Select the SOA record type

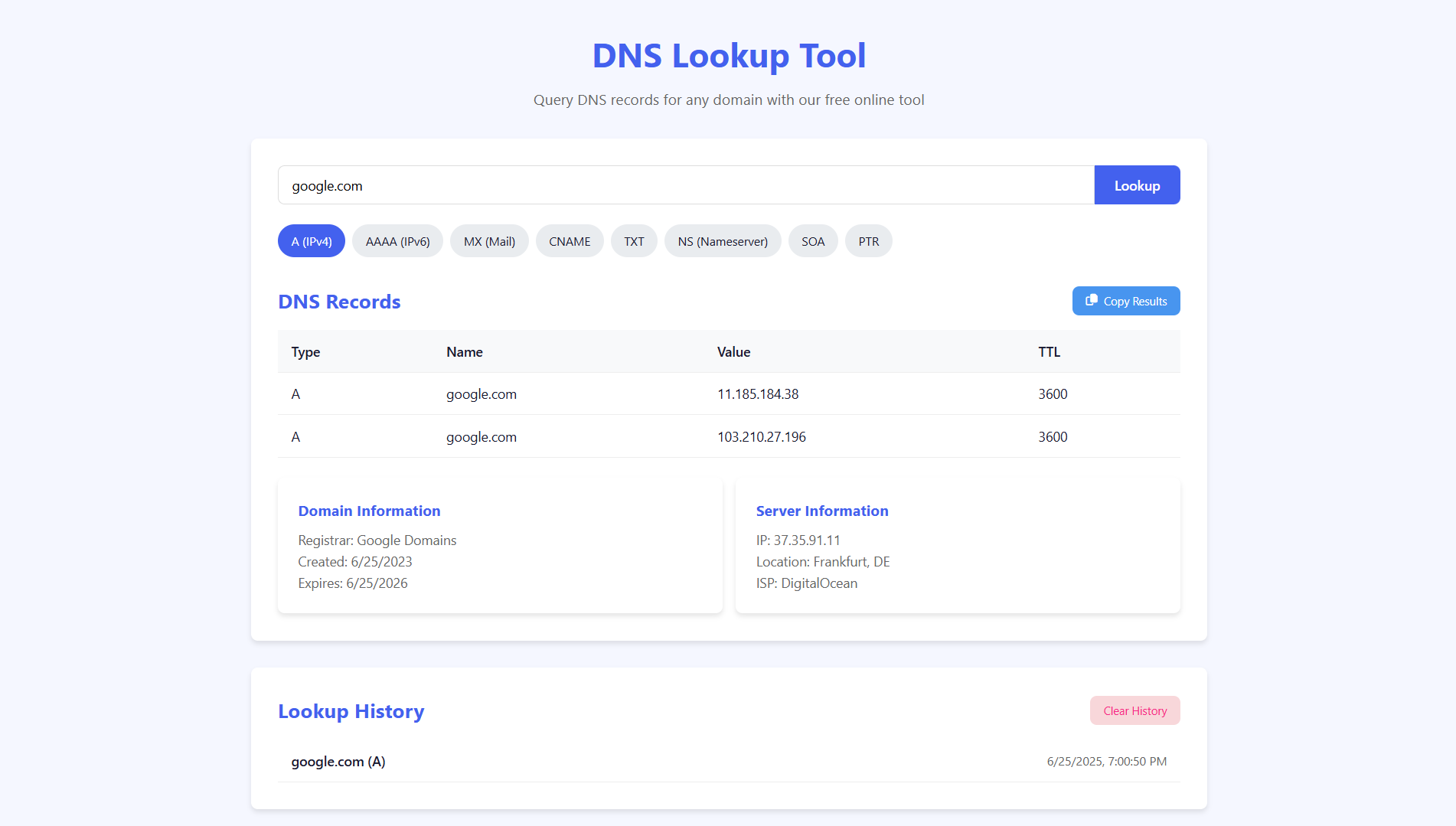[813, 241]
